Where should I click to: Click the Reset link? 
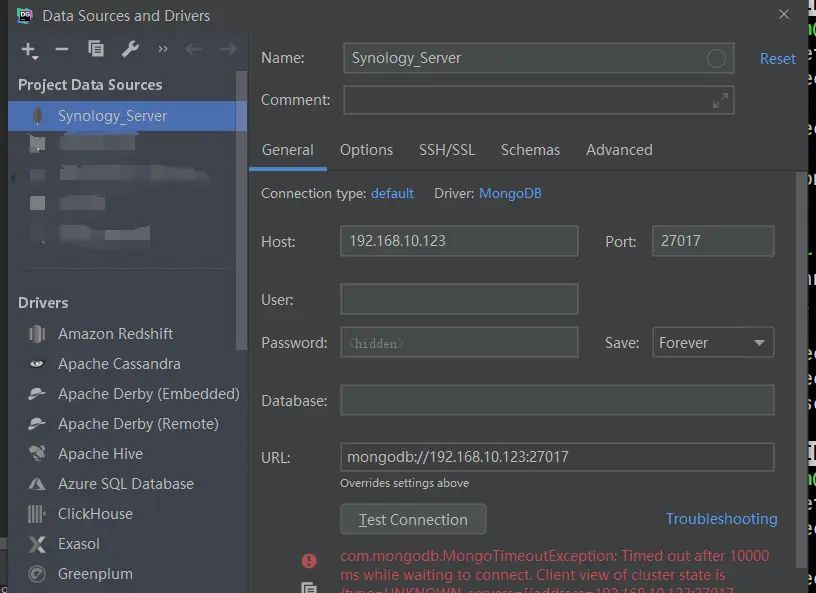tap(777, 59)
